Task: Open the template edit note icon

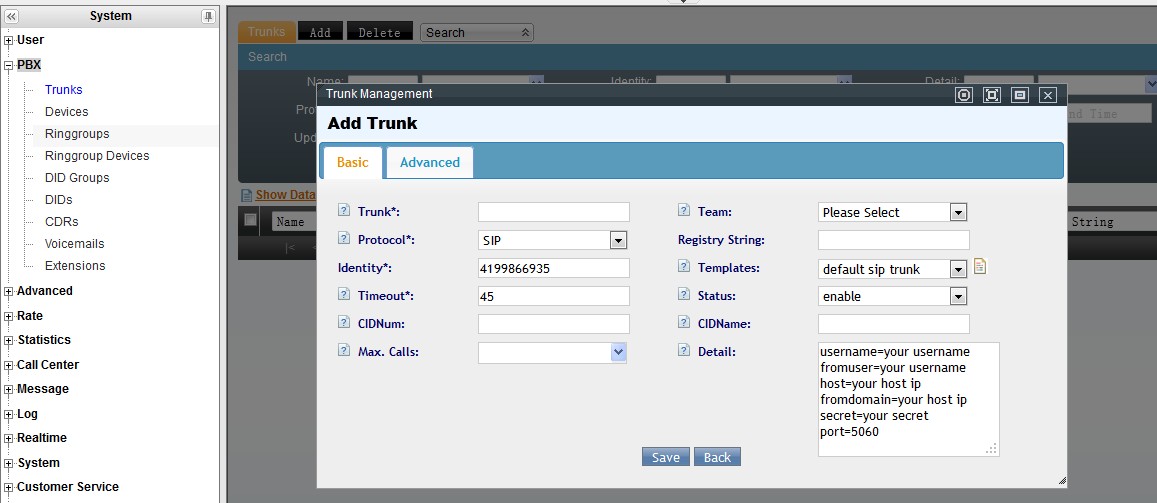Action: [980, 267]
